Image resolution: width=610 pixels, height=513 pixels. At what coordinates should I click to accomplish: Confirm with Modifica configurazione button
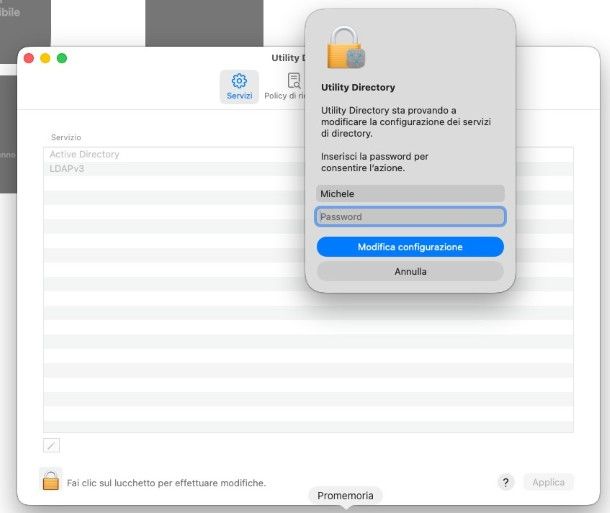click(x=410, y=246)
